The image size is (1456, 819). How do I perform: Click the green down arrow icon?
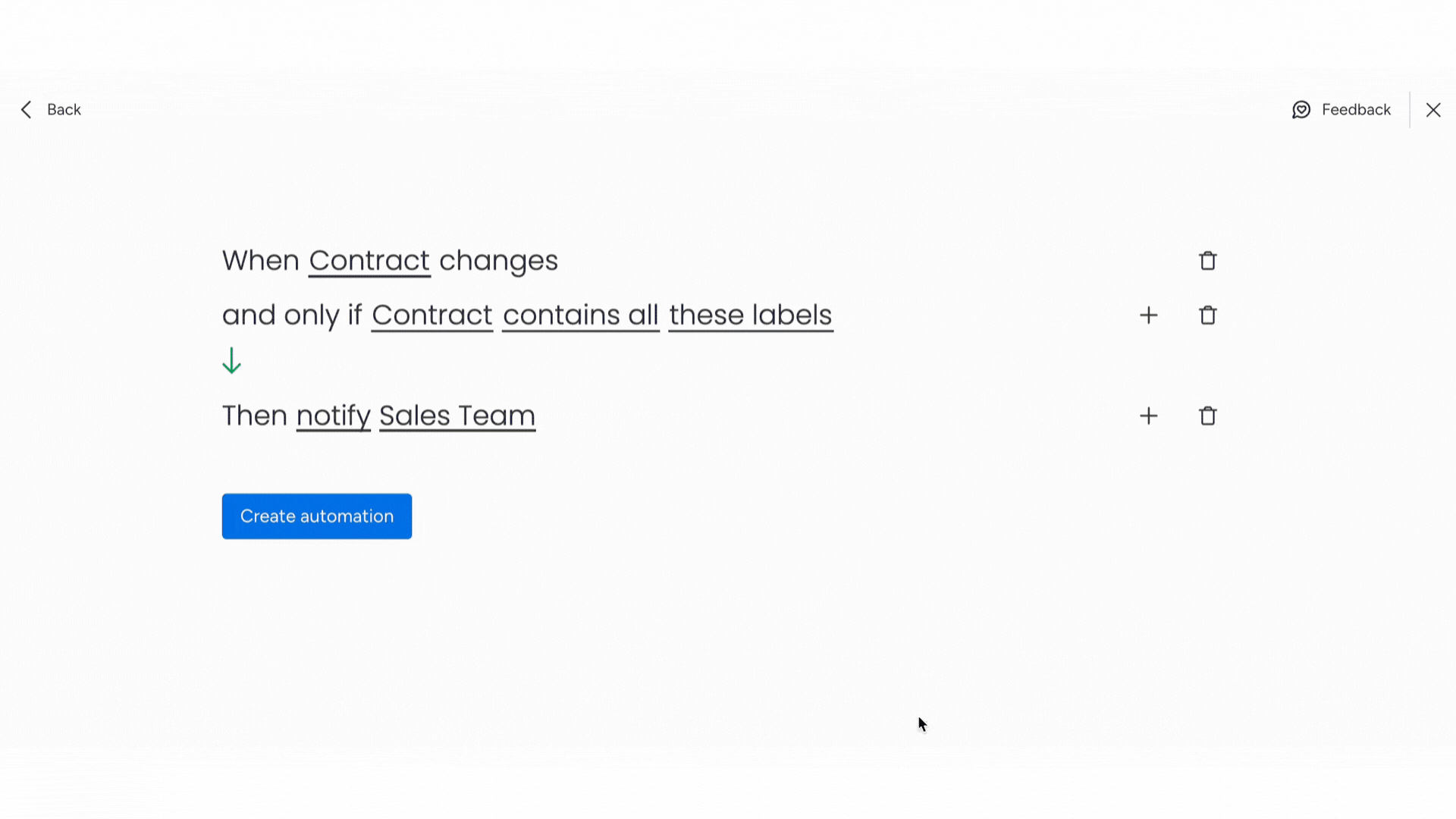pos(231,361)
